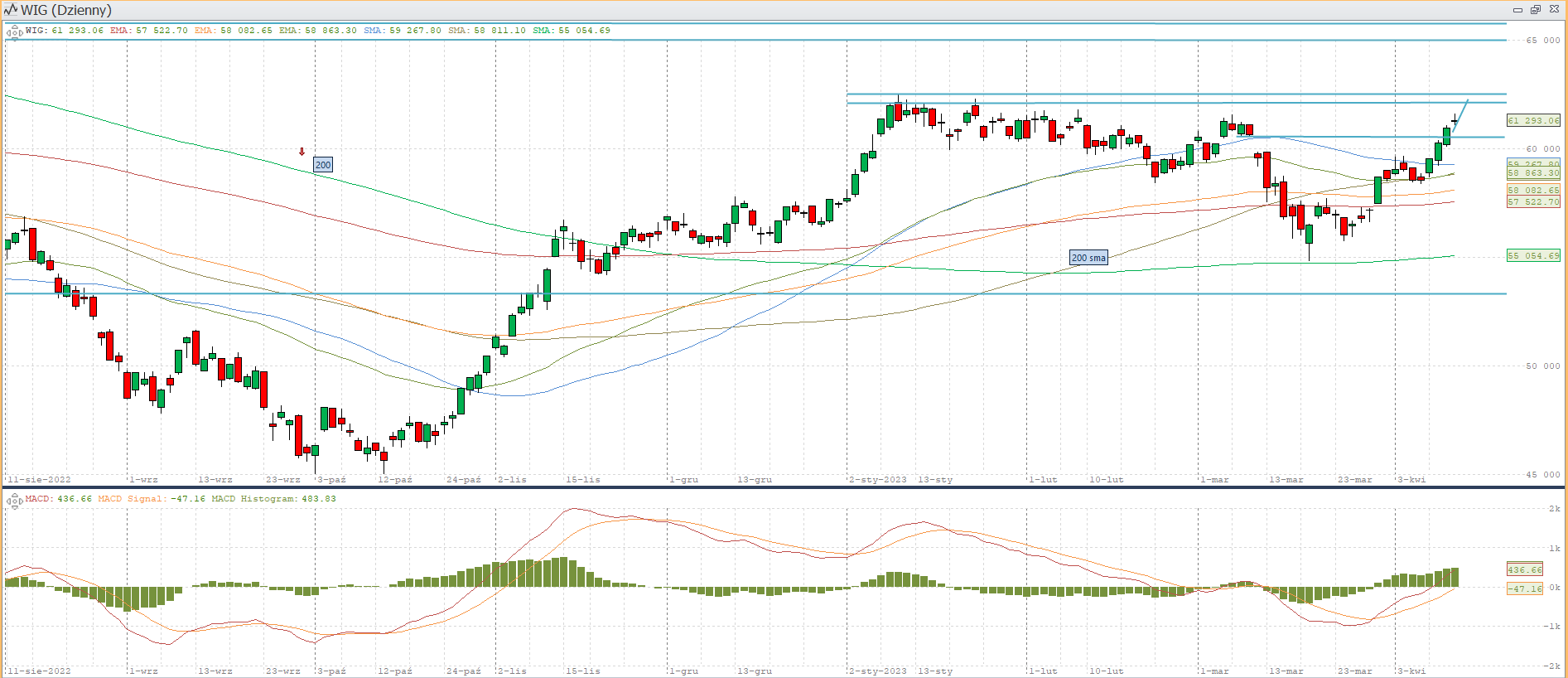Click the green SMA 55 054.69 legend entry
Viewport: 1568px width, 678px height.
(x=572, y=31)
